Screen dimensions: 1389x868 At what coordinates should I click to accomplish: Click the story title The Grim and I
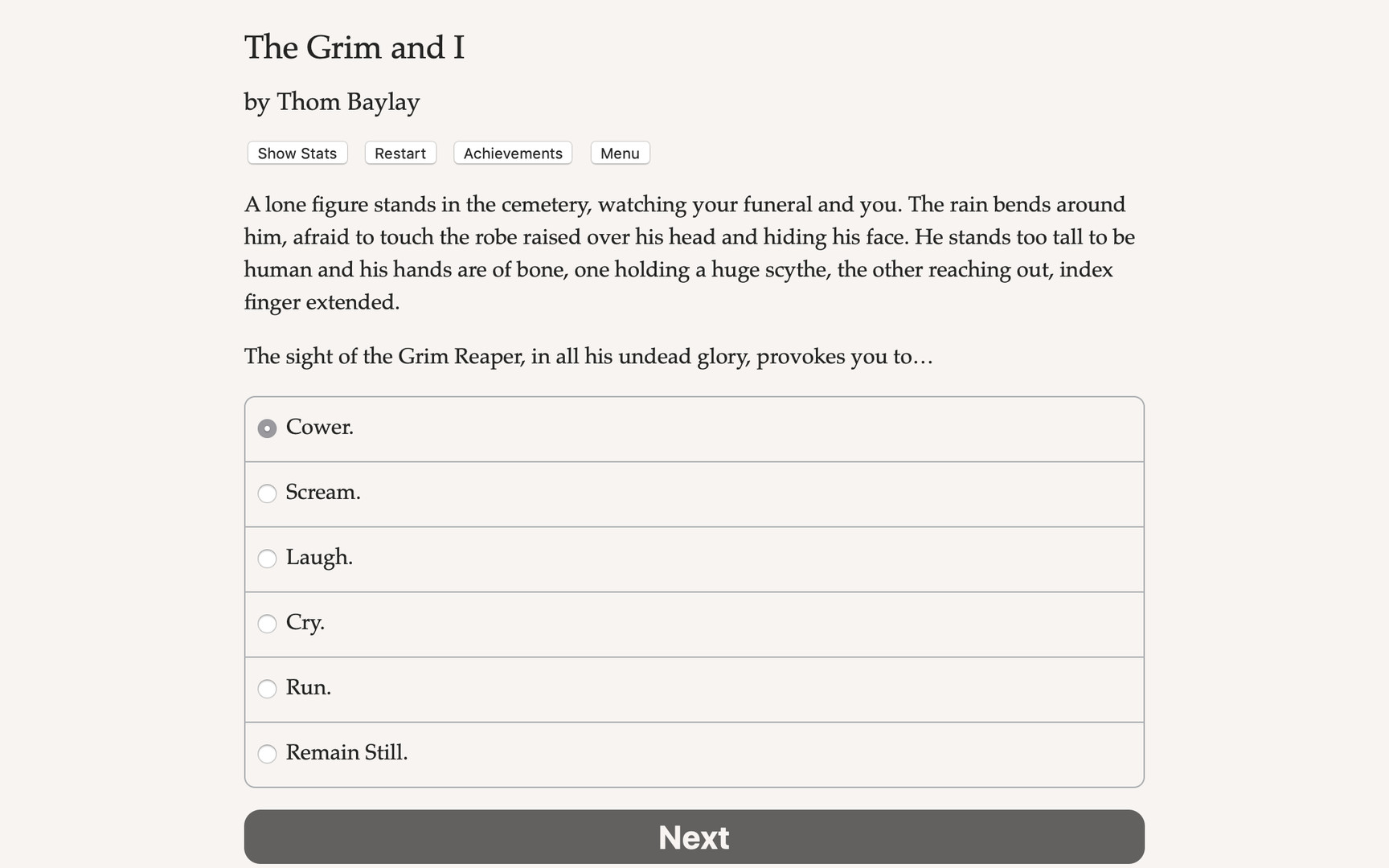[x=354, y=47]
